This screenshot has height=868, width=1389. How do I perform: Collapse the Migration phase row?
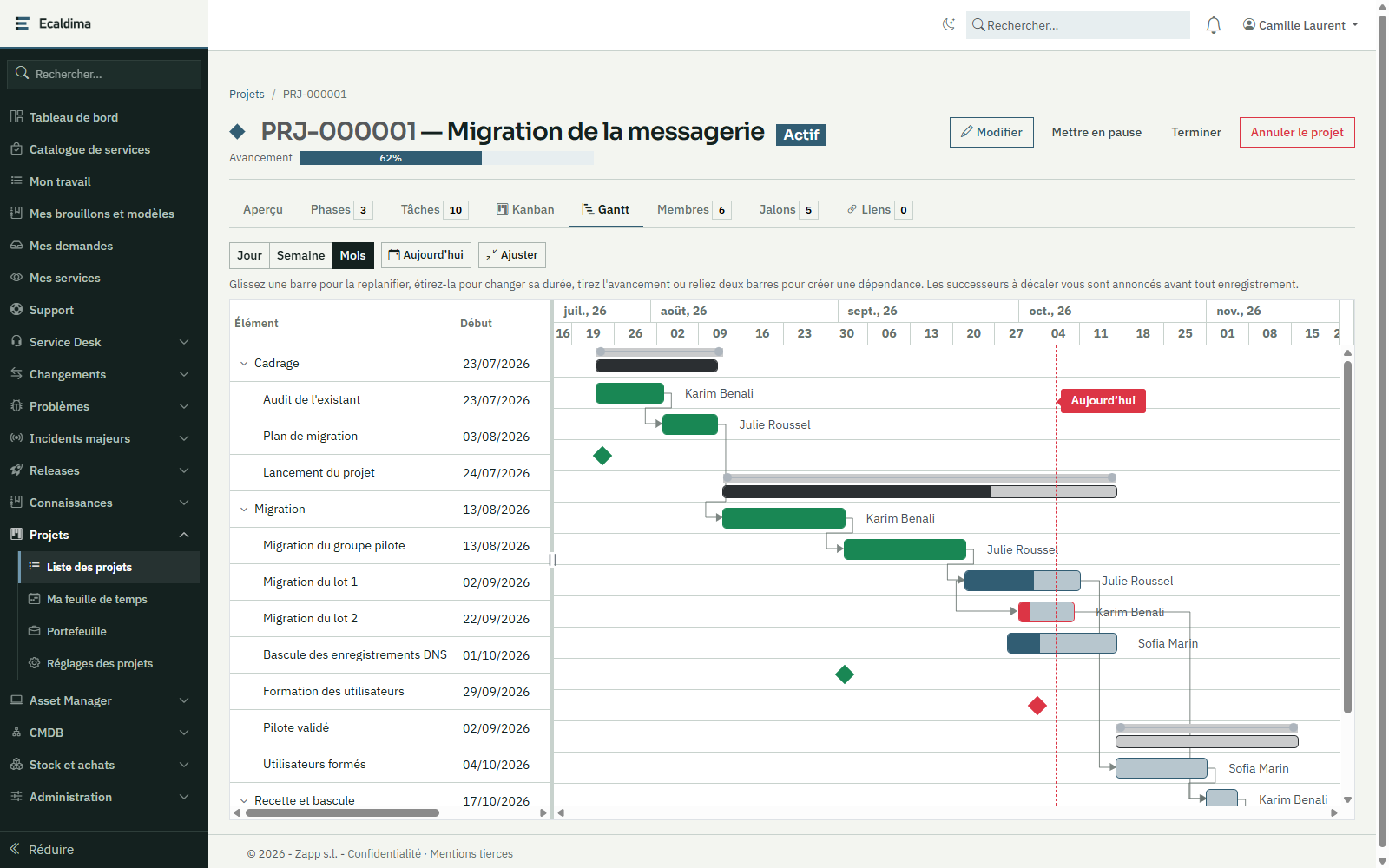point(244,510)
